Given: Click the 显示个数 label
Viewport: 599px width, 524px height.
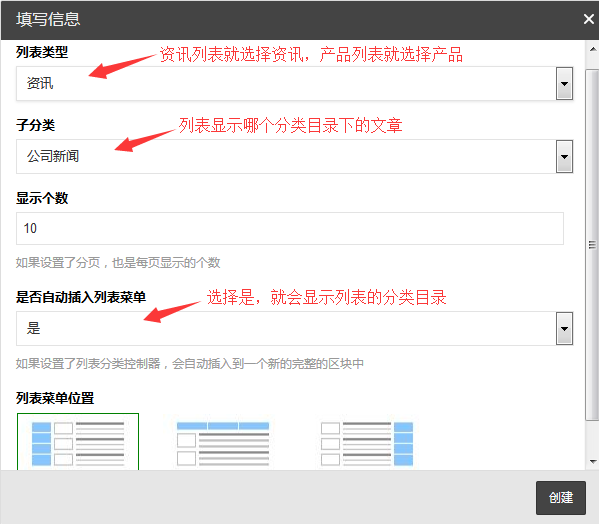Looking at the screenshot, I should pyautogui.click(x=42, y=198).
